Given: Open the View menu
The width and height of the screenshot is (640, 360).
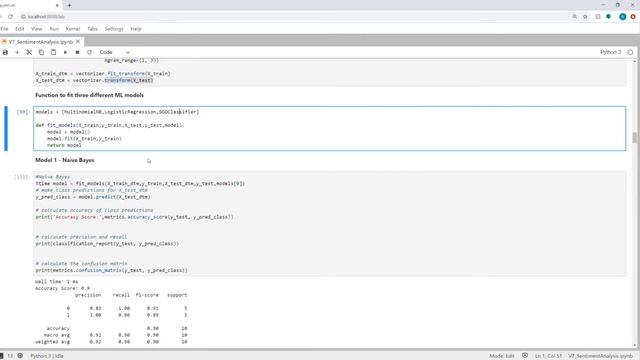Looking at the screenshot, I should click(37, 29).
